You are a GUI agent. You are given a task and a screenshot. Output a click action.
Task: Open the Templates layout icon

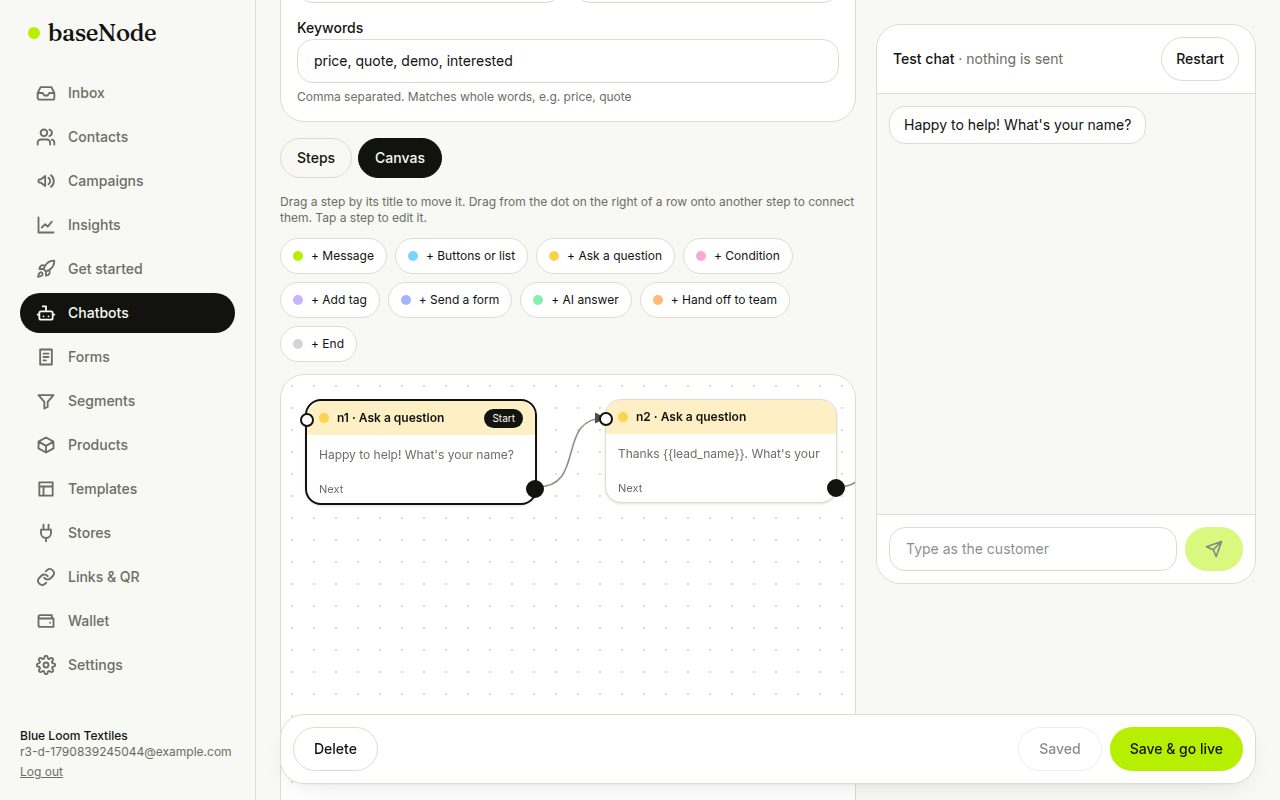[x=46, y=489]
